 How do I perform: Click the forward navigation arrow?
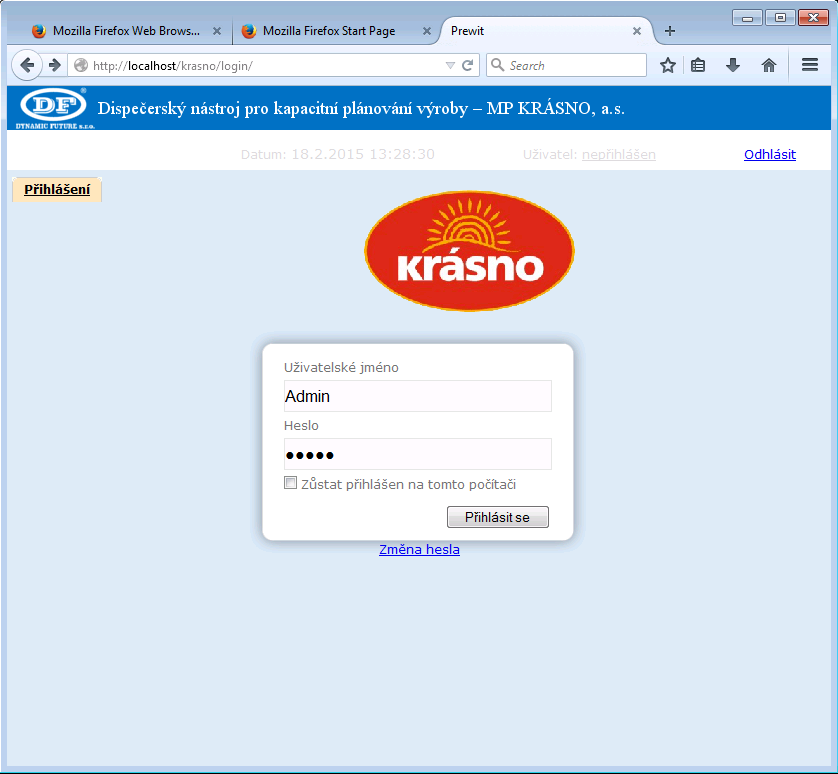55,65
